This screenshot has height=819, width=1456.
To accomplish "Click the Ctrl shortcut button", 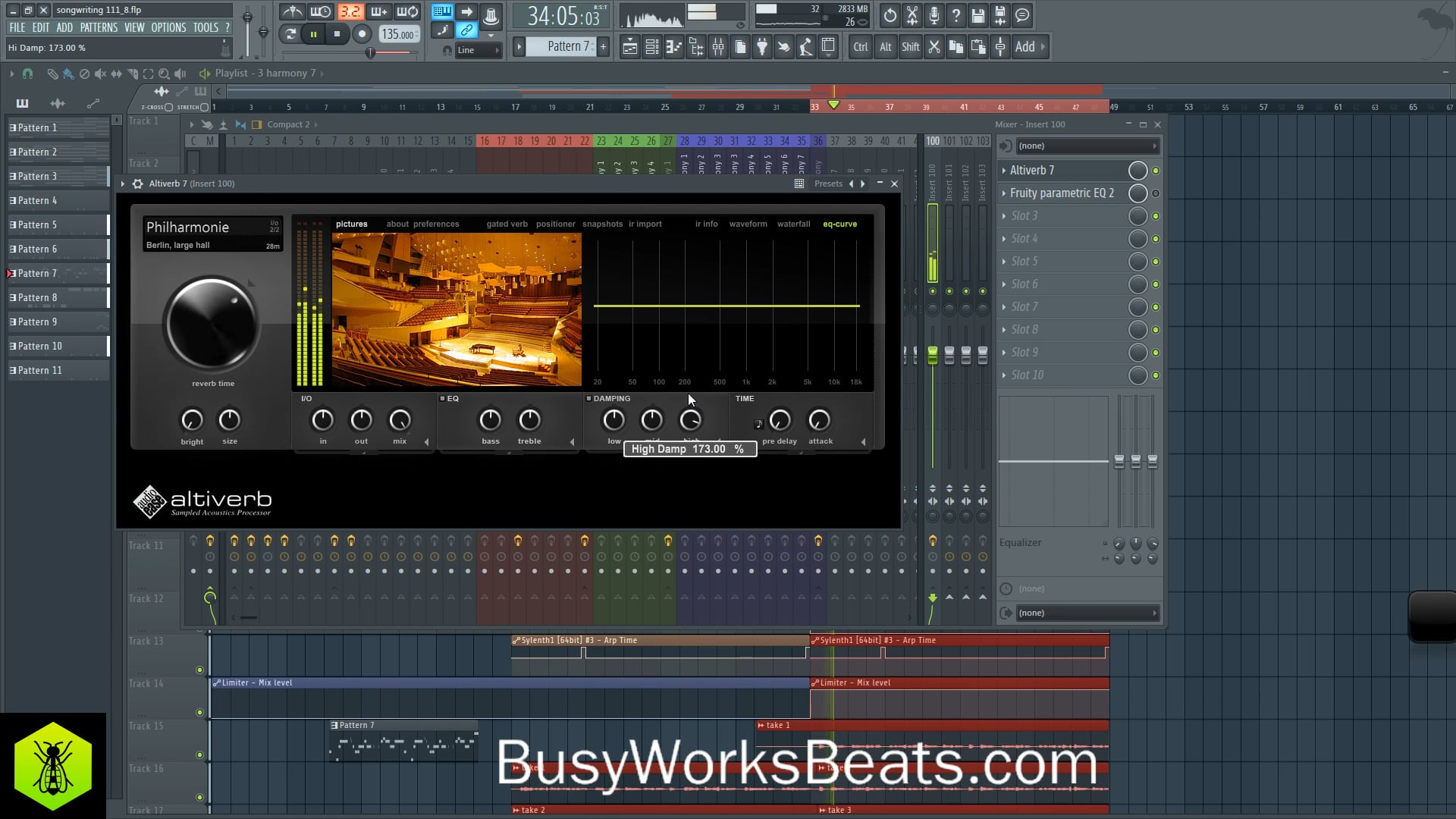I will (861, 47).
